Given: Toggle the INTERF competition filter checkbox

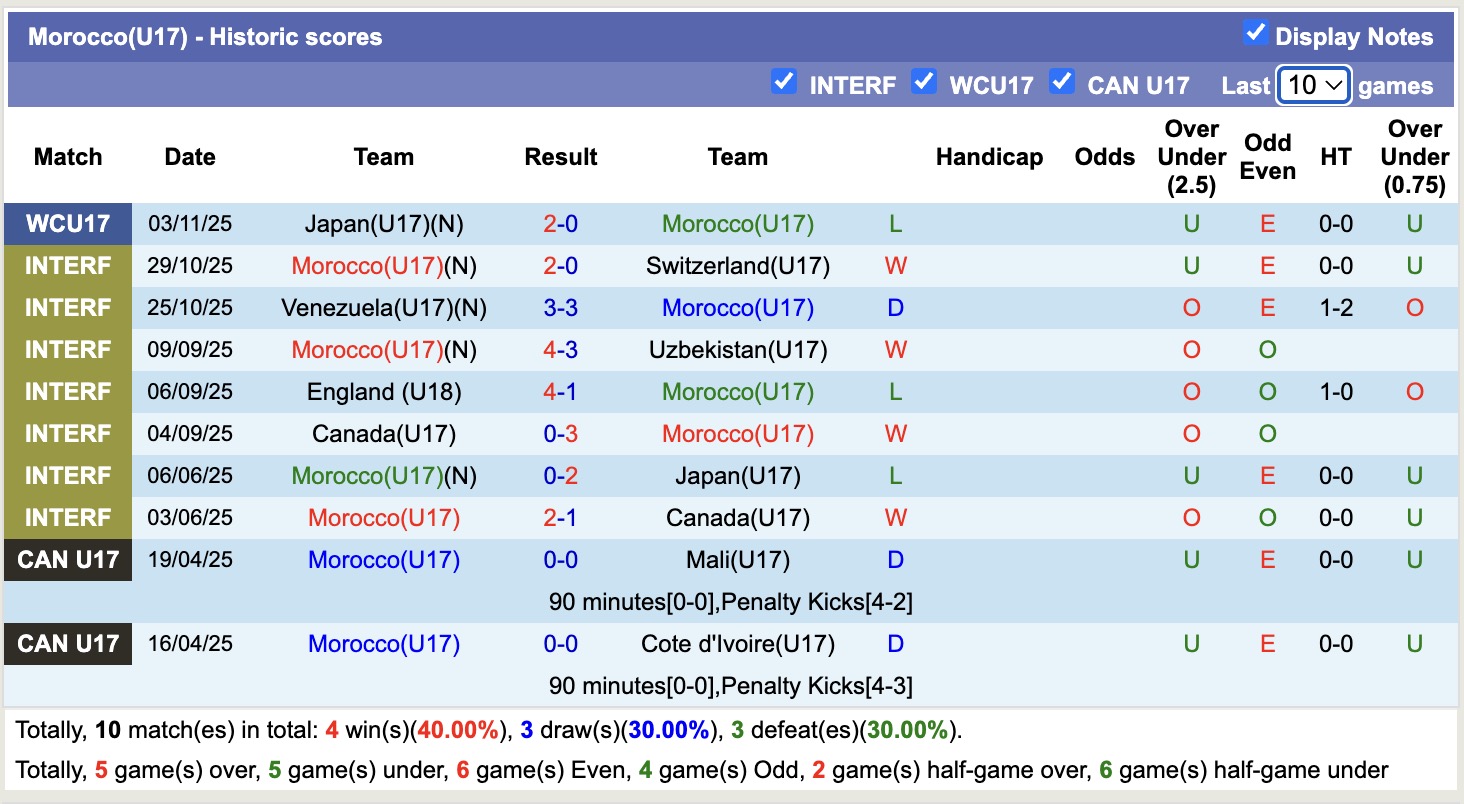Looking at the screenshot, I should coord(784,81).
